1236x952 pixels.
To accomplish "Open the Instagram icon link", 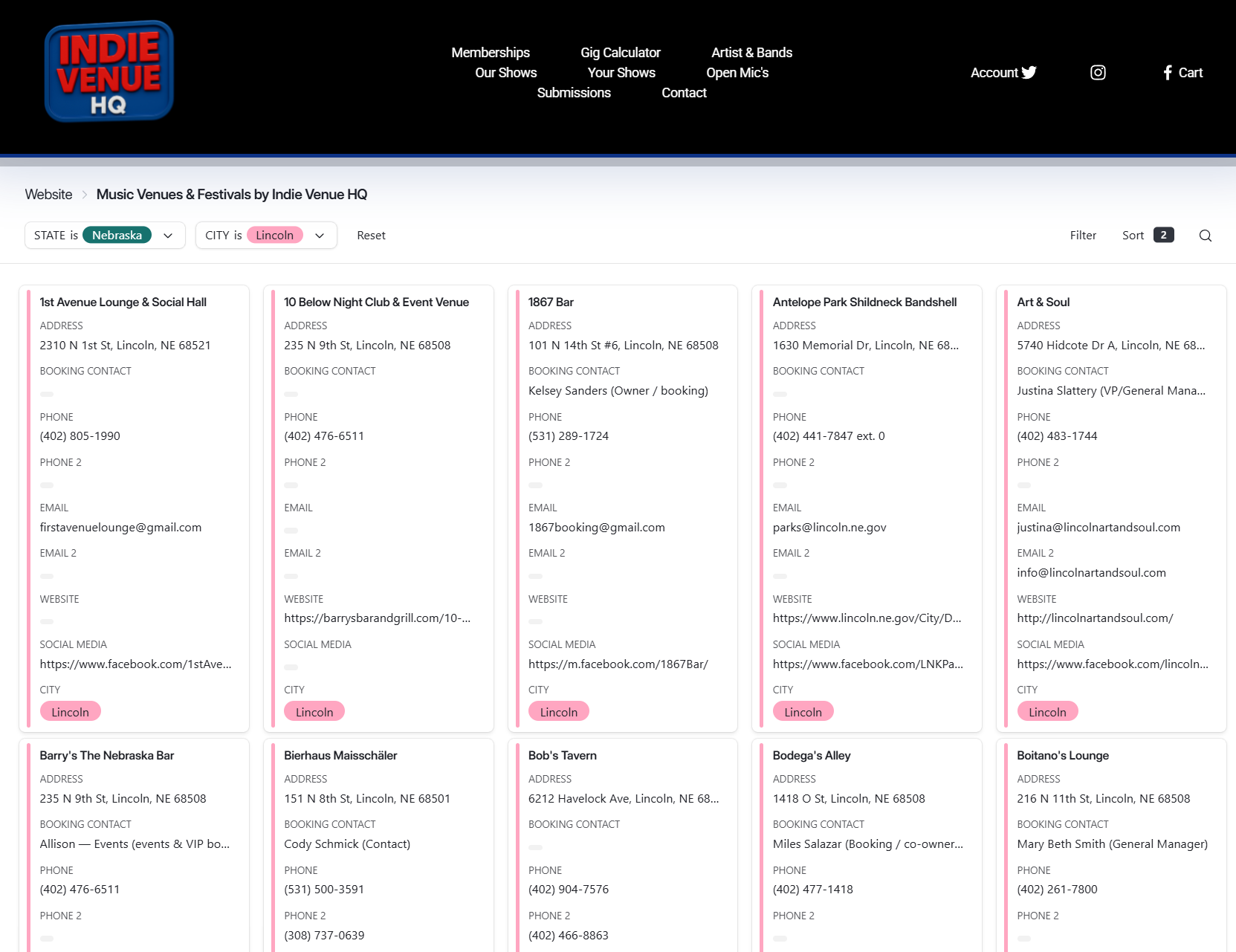I will click(1098, 72).
